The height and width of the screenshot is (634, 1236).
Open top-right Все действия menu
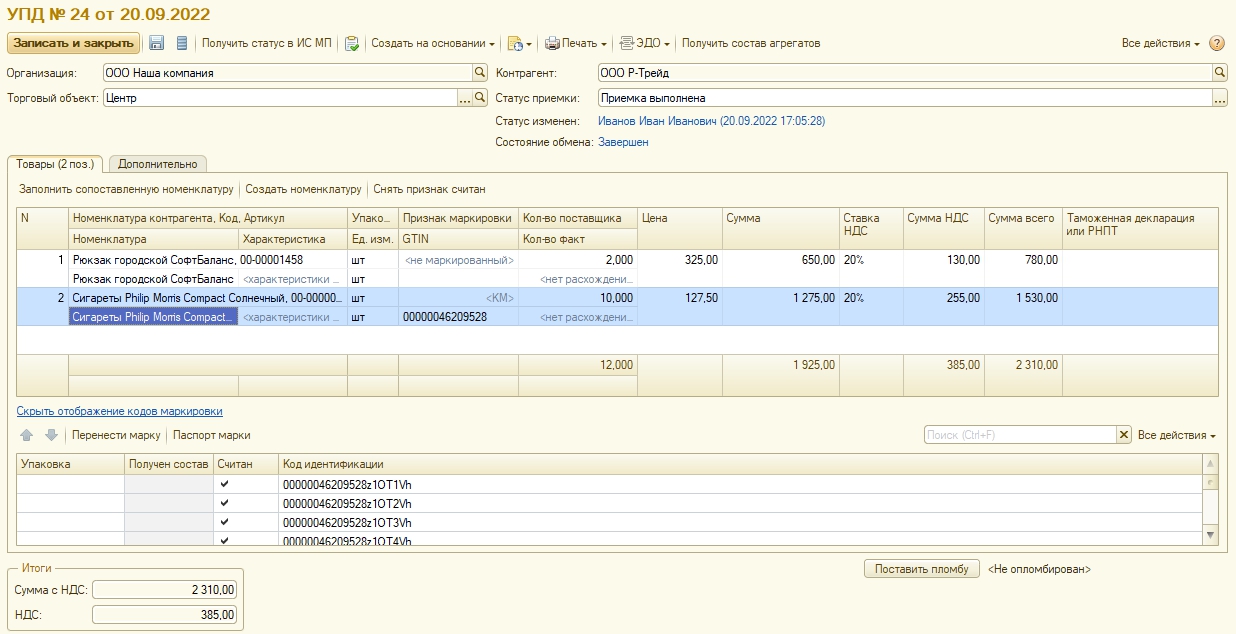(x=1160, y=43)
